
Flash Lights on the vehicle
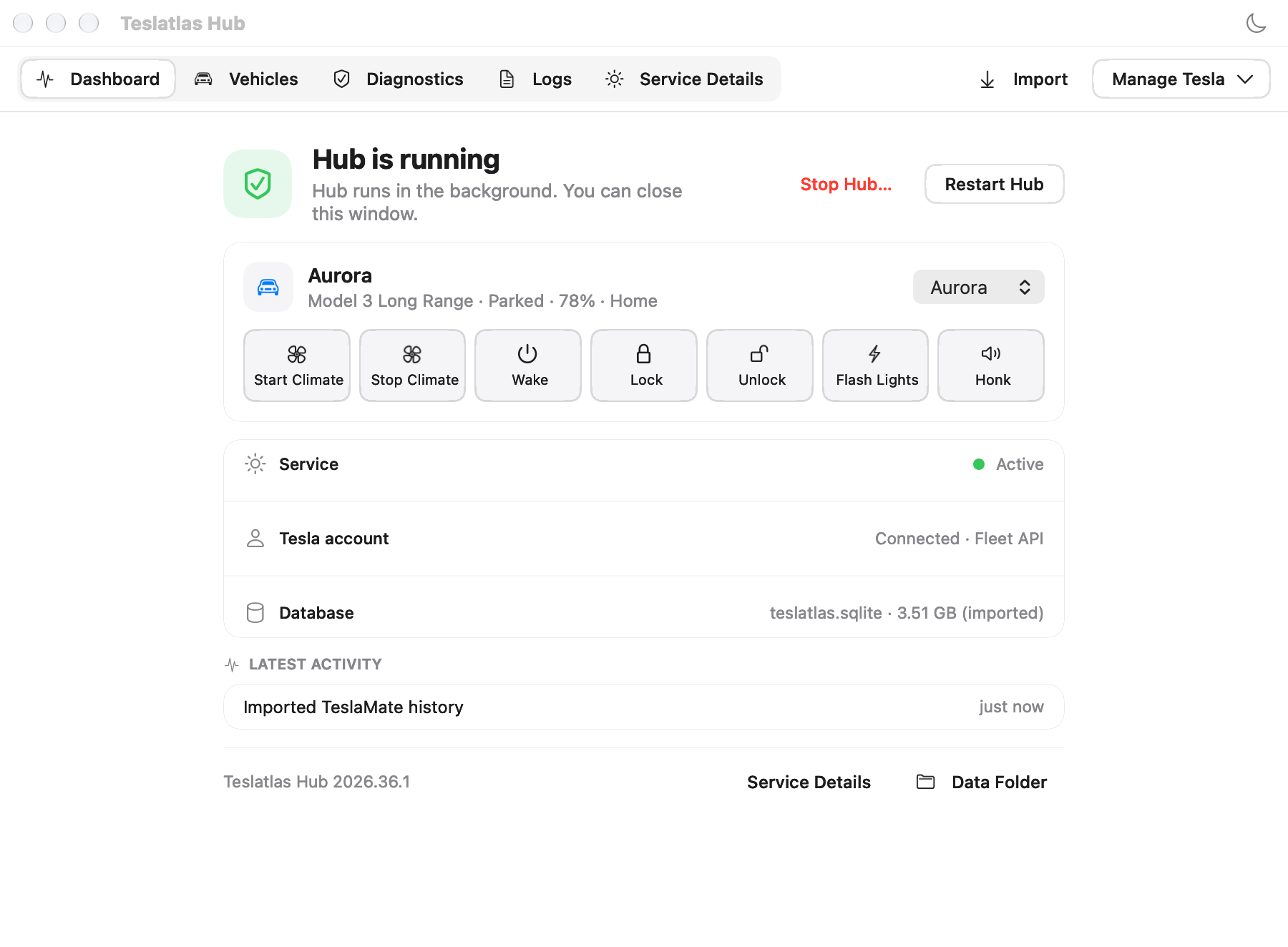pyautogui.click(x=875, y=365)
